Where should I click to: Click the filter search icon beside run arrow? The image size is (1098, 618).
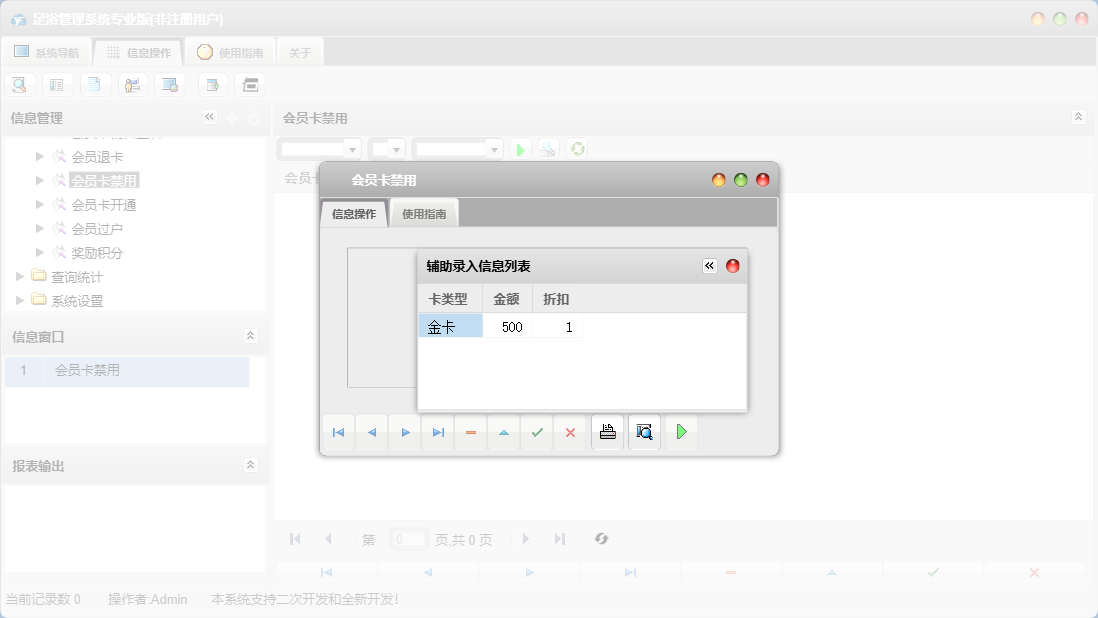pos(548,149)
